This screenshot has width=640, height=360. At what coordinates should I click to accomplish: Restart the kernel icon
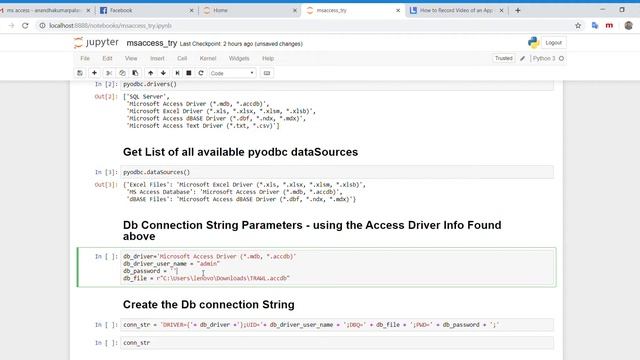click(201, 73)
